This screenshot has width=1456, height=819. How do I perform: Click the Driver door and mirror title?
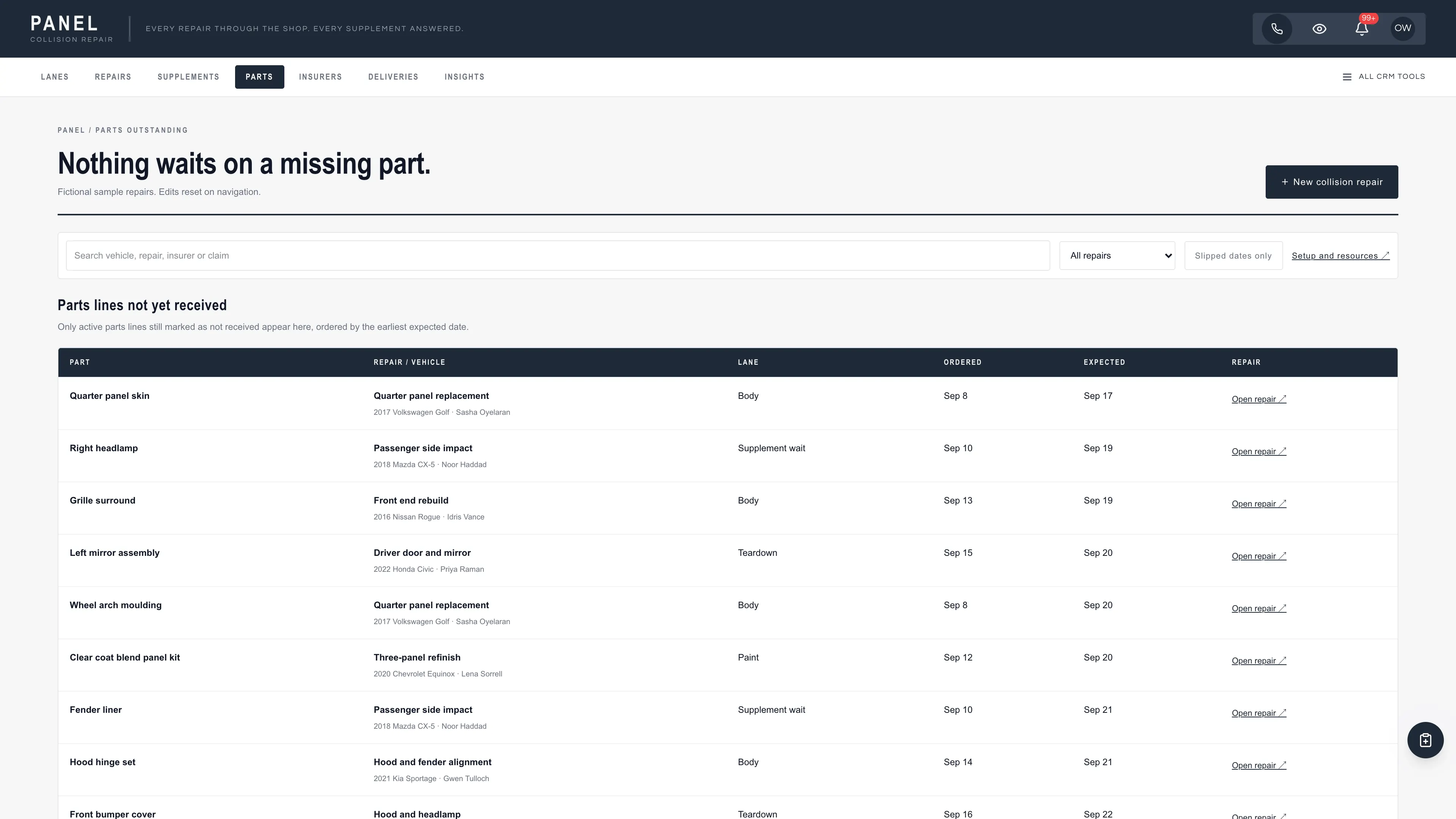(422, 553)
